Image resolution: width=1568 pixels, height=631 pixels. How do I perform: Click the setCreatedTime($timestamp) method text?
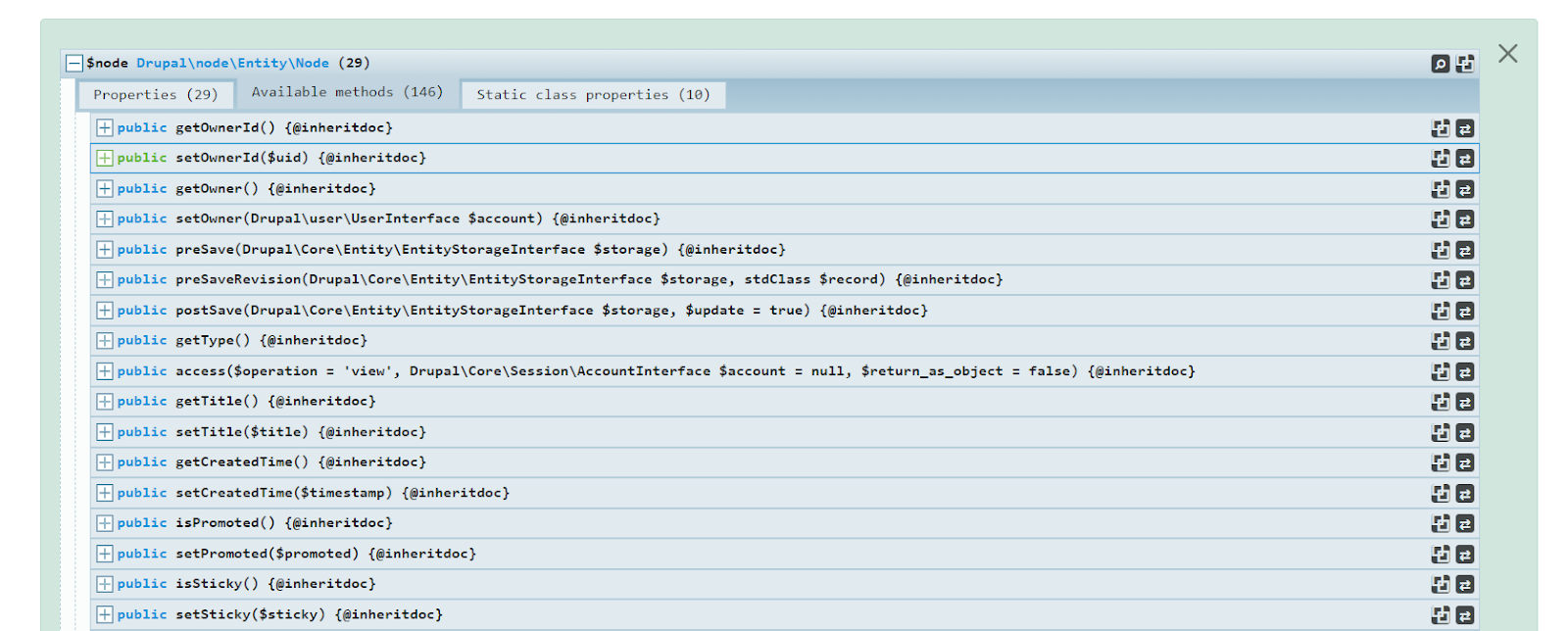click(x=284, y=492)
